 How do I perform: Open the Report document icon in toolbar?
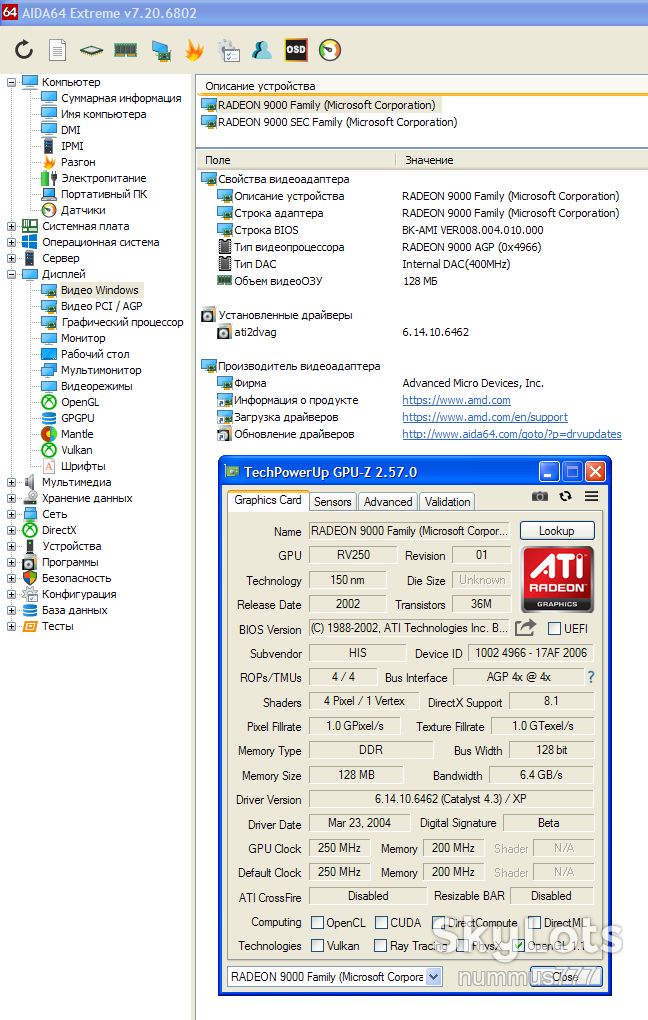point(58,50)
